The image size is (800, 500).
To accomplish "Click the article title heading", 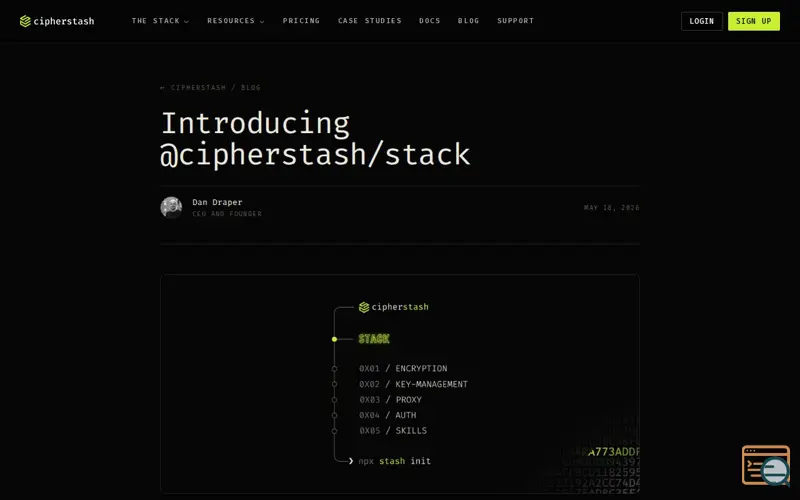I will (315, 139).
